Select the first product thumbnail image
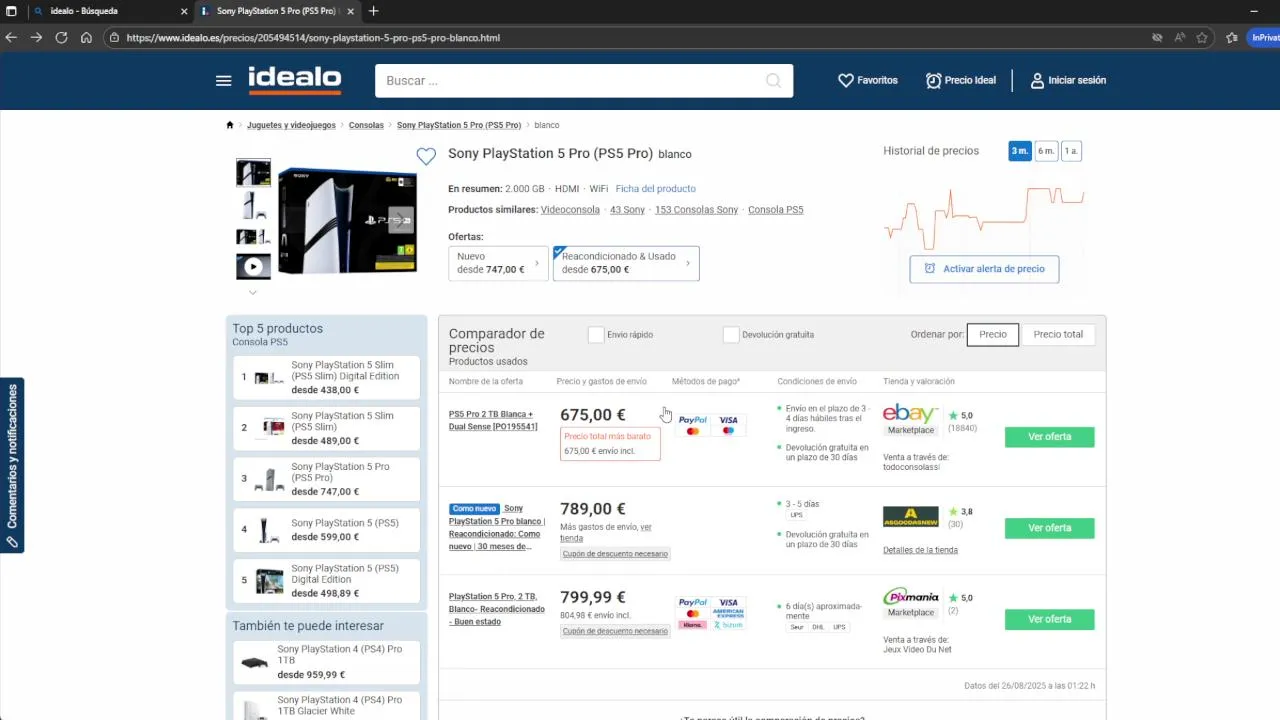The image size is (1280, 720). pos(253,173)
